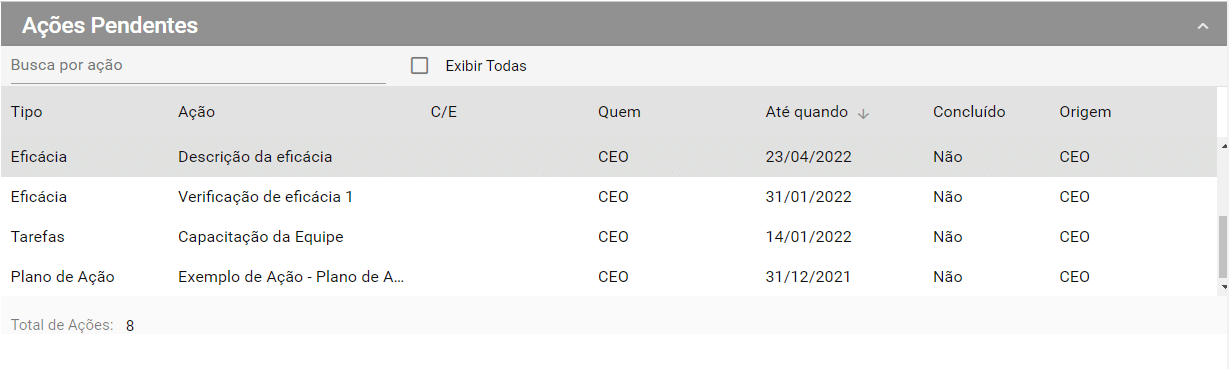Click the vertical scrollbar thumb
1229x369 pixels.
click(1223, 246)
